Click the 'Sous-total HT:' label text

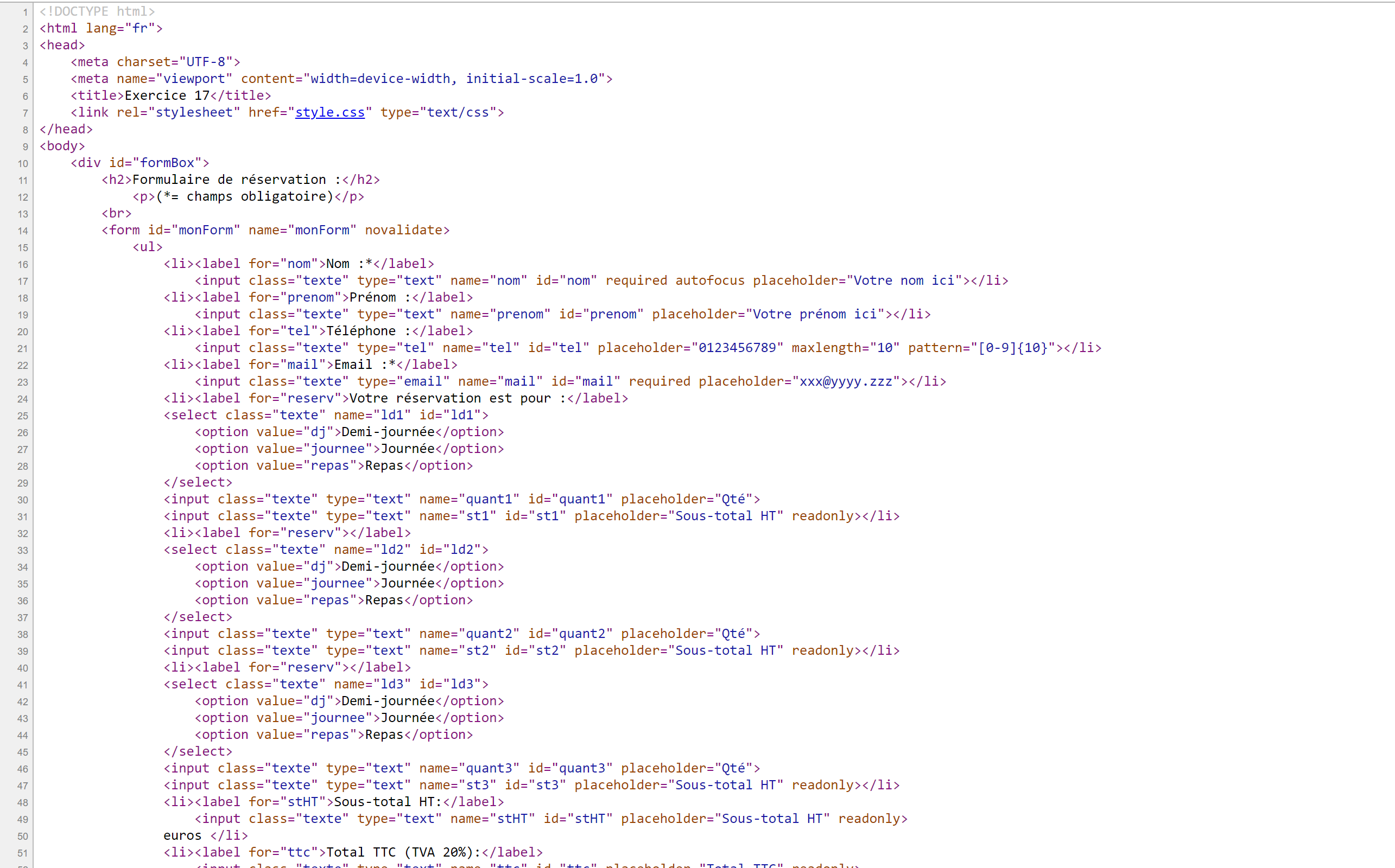tap(388, 802)
